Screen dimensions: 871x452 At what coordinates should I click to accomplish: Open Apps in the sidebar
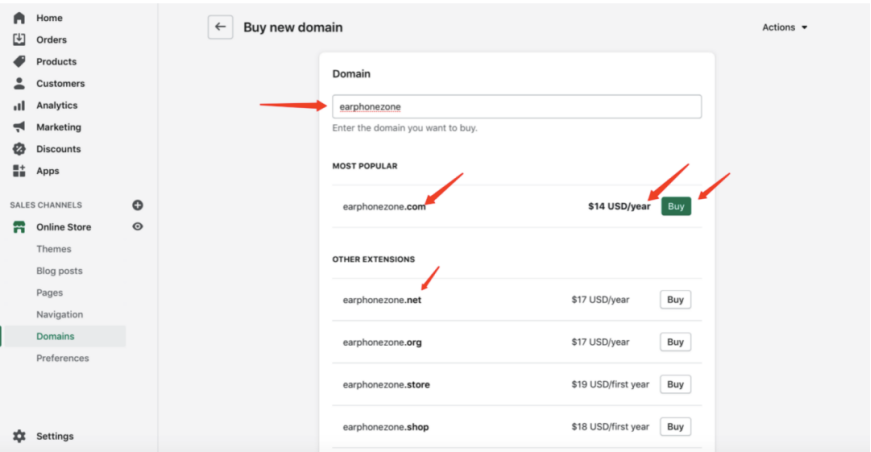click(x=48, y=171)
